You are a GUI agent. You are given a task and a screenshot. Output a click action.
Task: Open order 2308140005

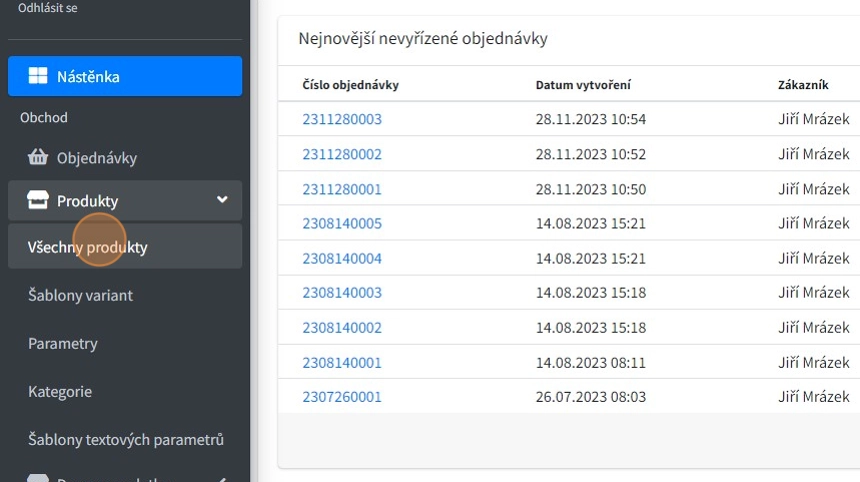tap(342, 223)
